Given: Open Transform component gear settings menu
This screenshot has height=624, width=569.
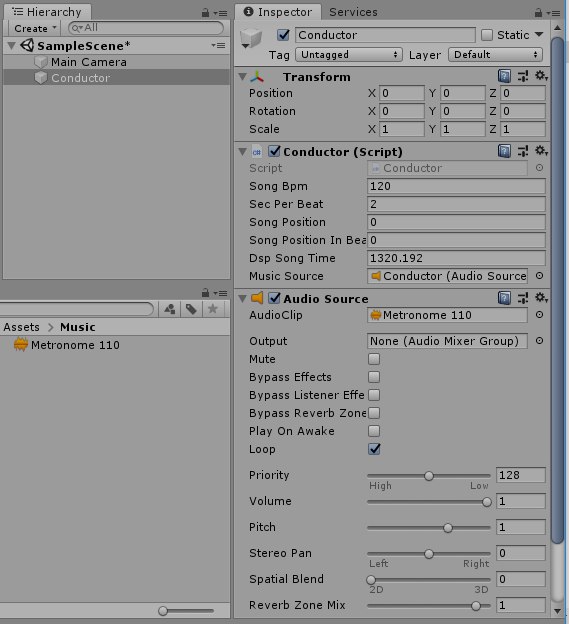Looking at the screenshot, I should 541,76.
